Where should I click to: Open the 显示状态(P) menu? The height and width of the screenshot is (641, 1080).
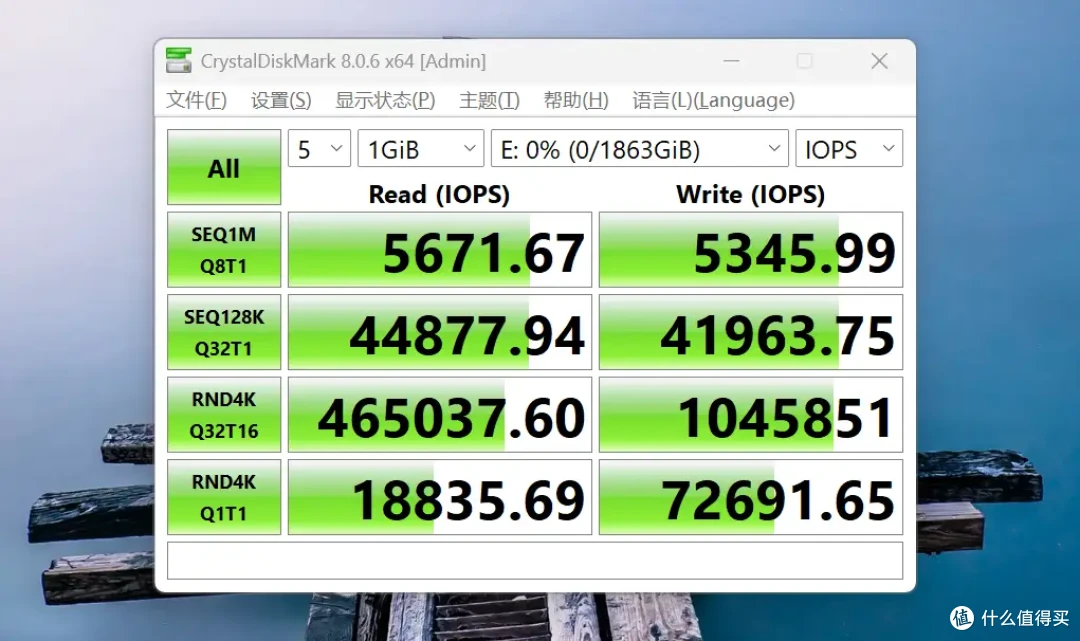pos(385,101)
